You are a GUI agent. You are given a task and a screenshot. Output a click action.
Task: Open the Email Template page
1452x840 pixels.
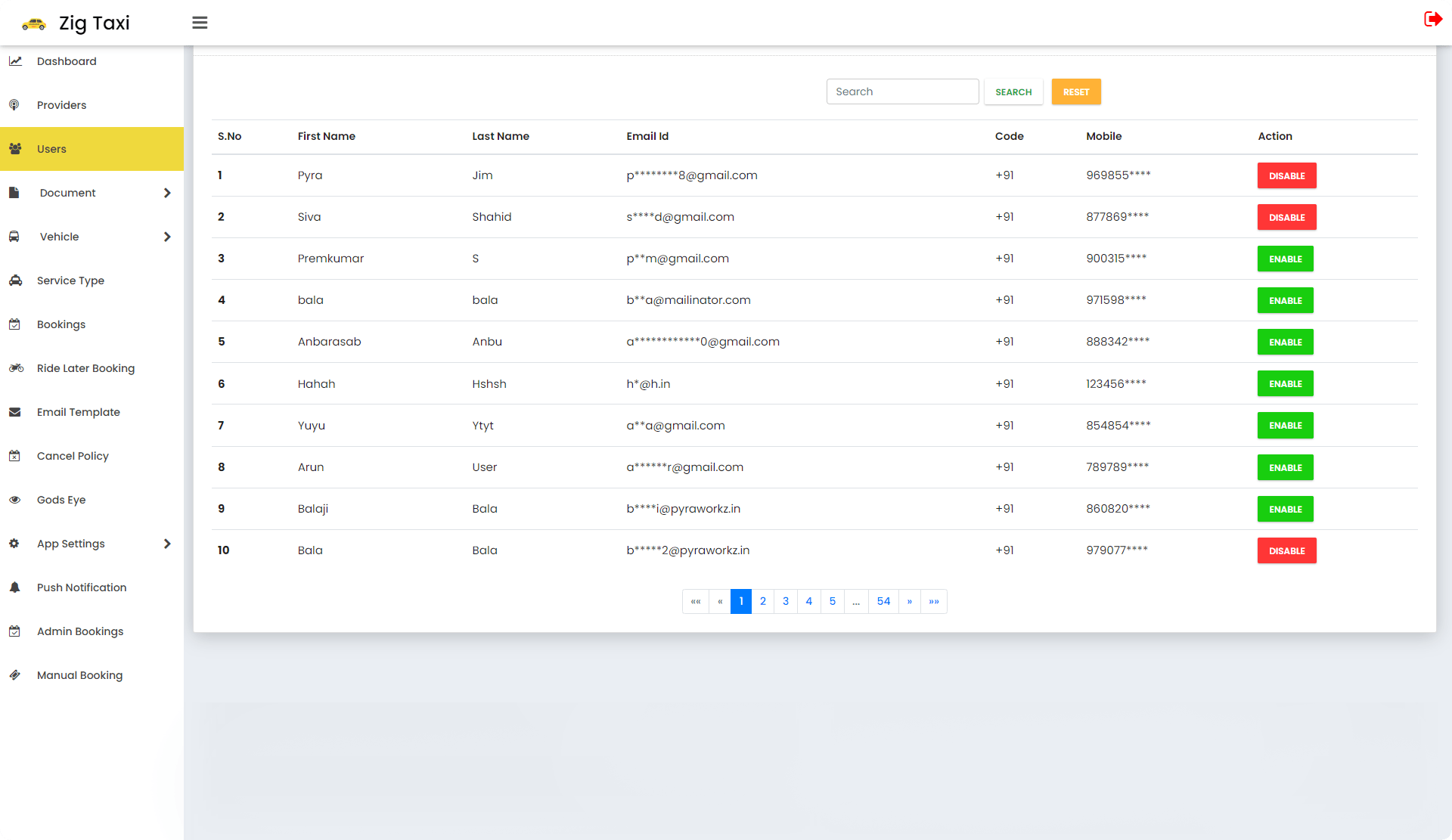coord(92,412)
